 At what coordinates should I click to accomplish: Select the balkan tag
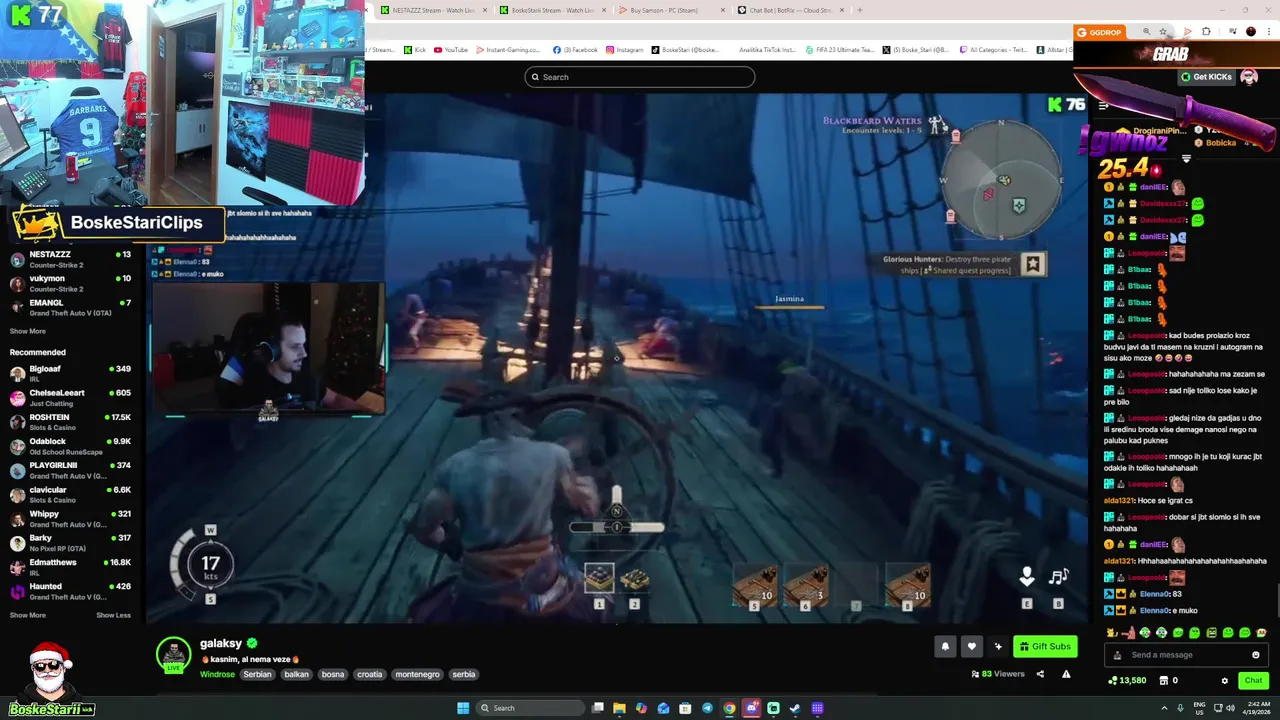(x=296, y=674)
